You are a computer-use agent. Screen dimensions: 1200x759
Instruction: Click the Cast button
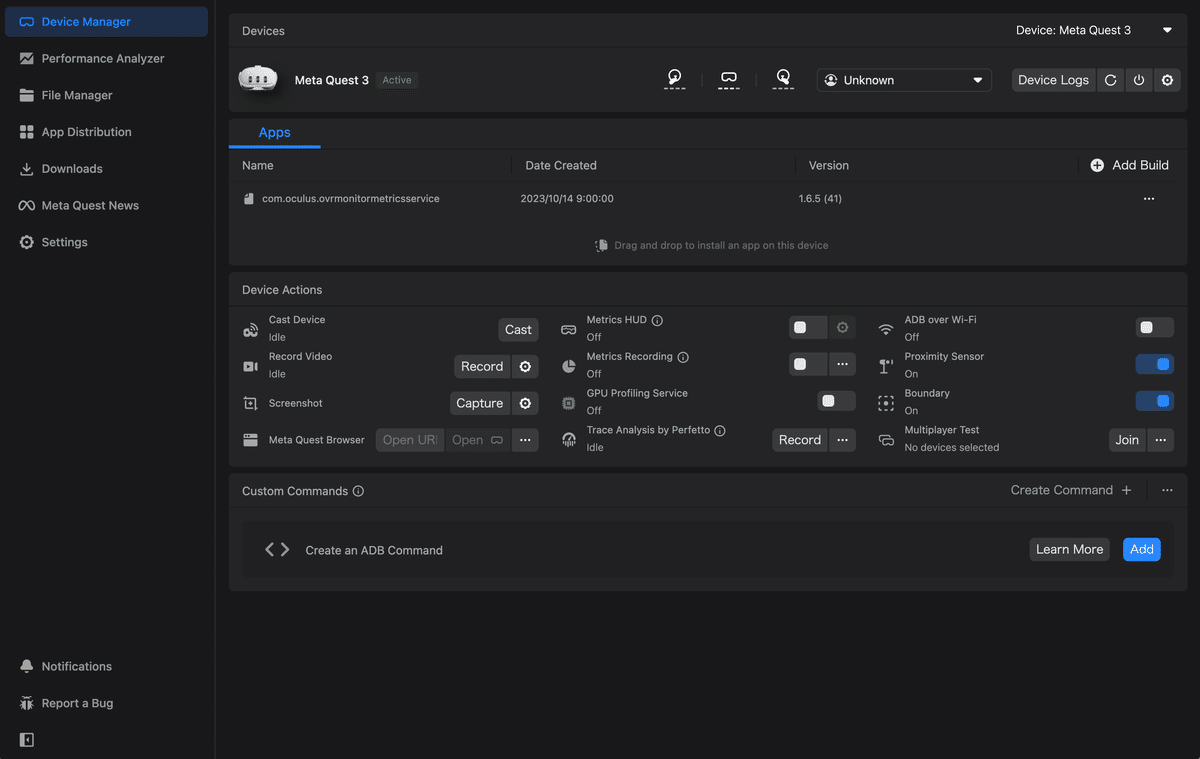point(518,330)
